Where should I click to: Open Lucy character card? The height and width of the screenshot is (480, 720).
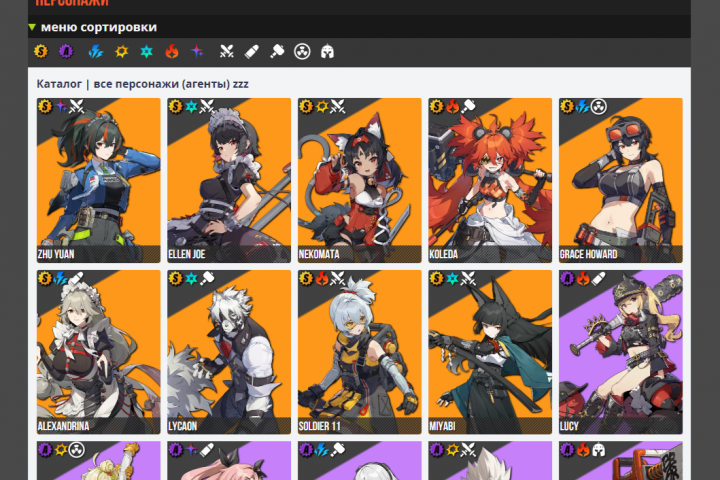point(621,352)
